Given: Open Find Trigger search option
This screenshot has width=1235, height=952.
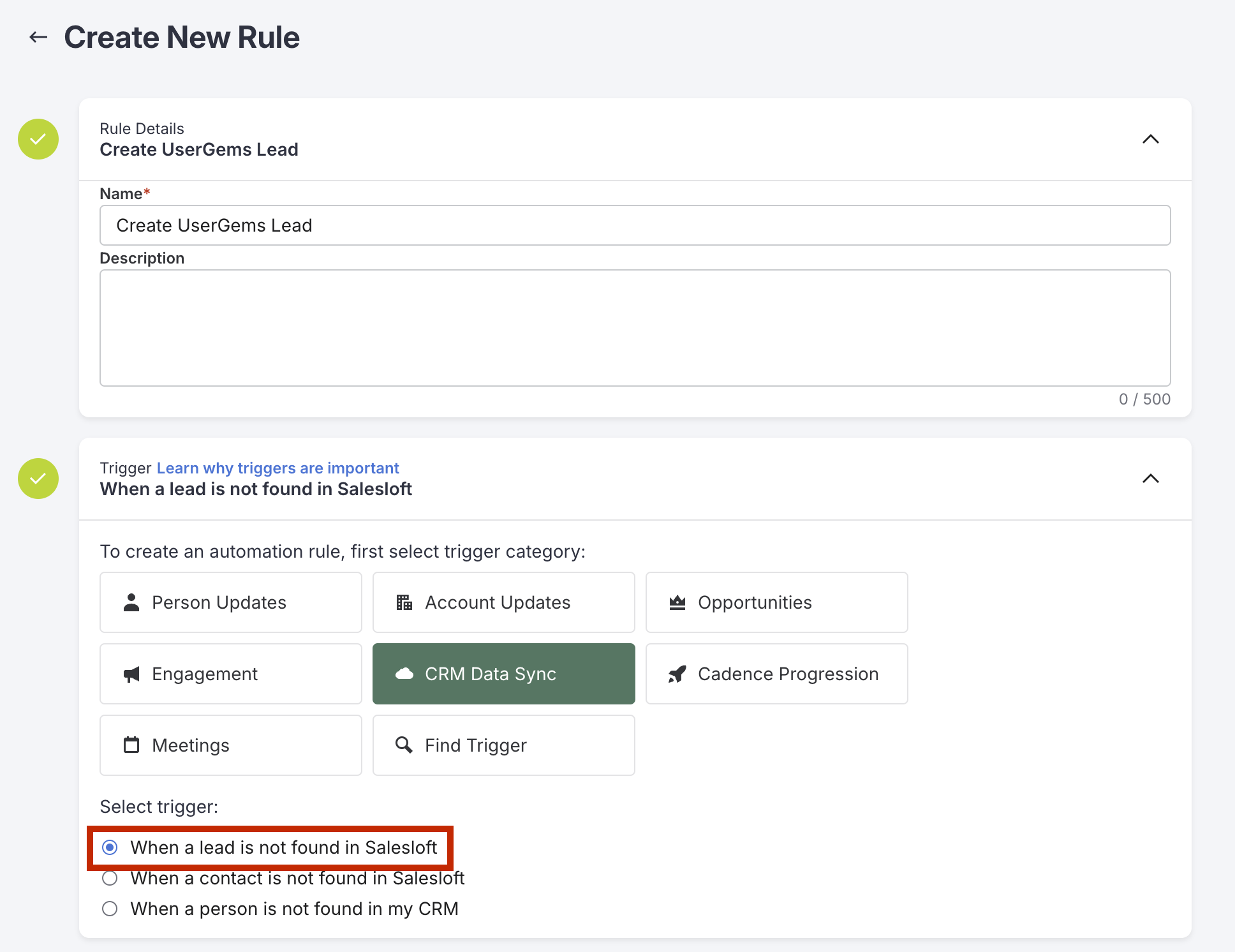Looking at the screenshot, I should pos(504,745).
